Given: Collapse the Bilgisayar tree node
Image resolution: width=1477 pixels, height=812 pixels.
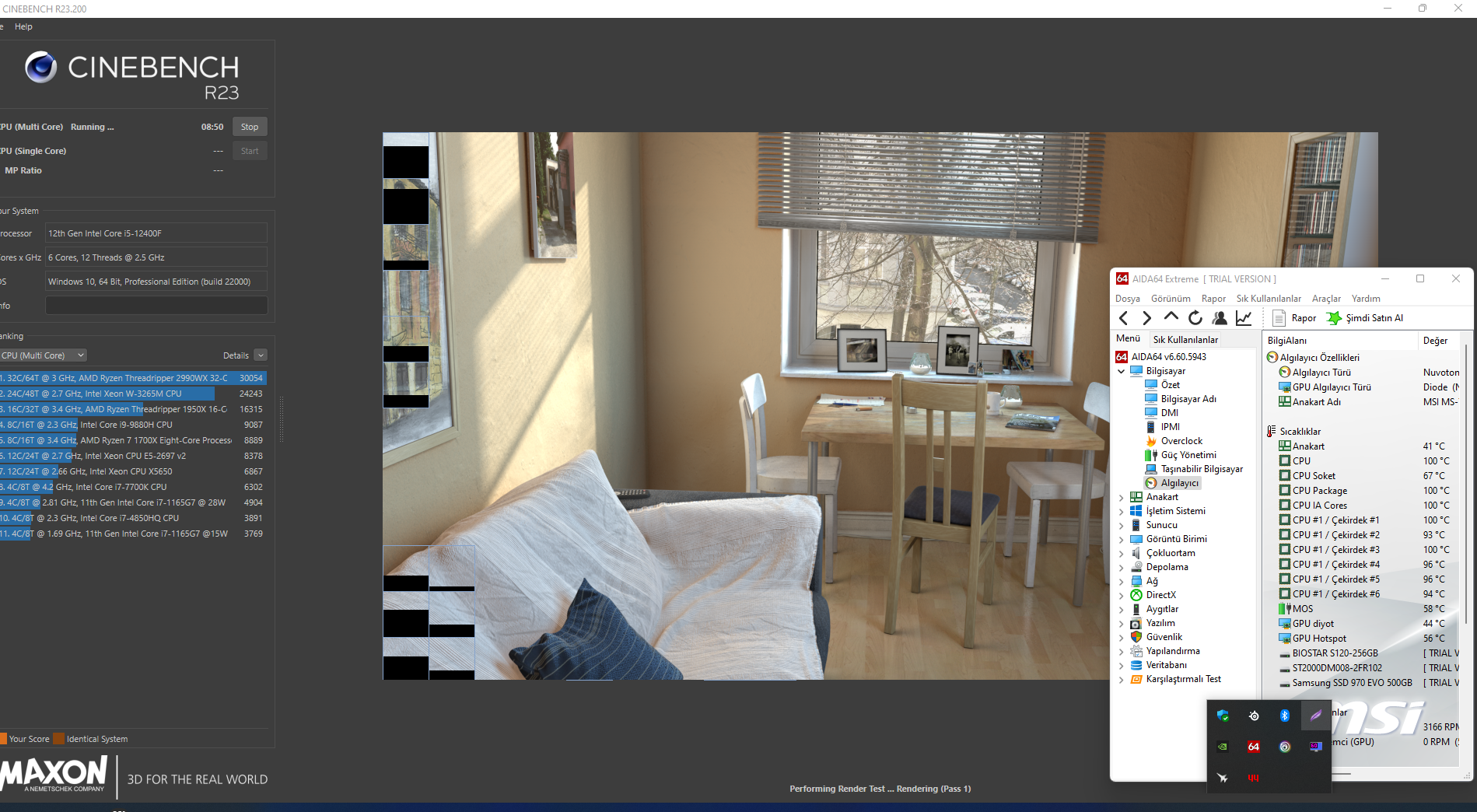Looking at the screenshot, I should click(1122, 371).
